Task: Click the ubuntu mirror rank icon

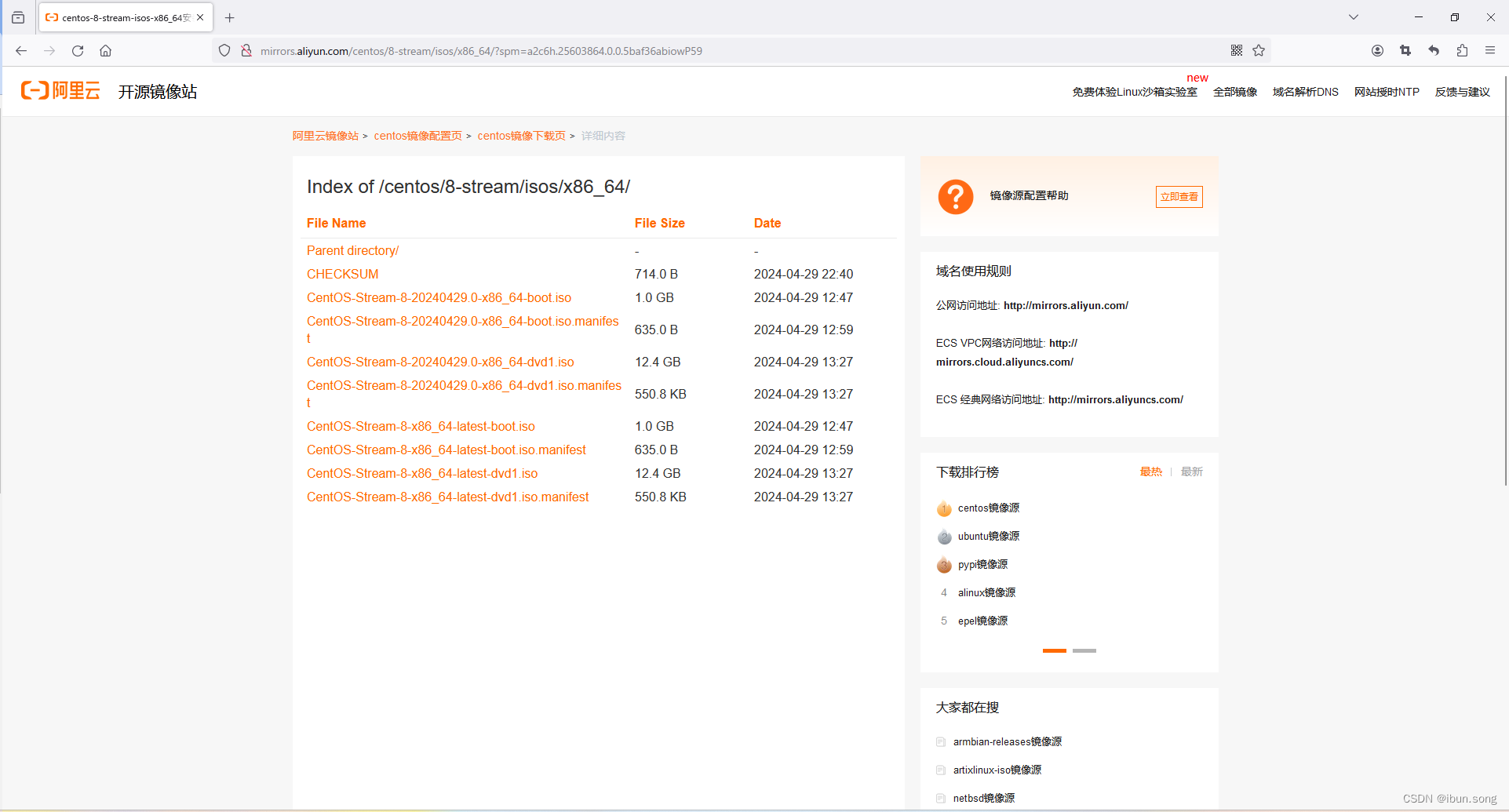Action: point(944,537)
